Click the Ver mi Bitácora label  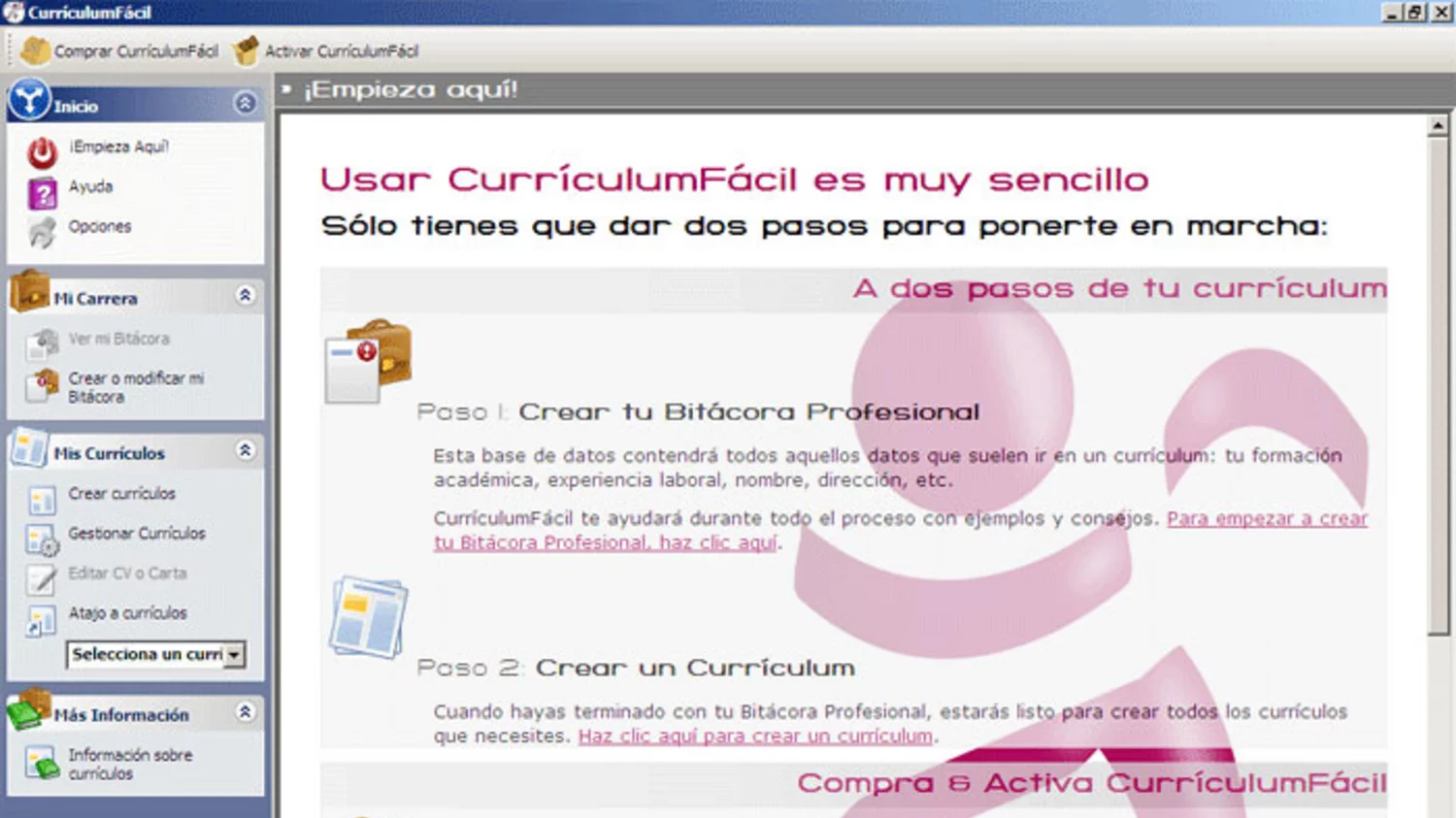tap(119, 339)
